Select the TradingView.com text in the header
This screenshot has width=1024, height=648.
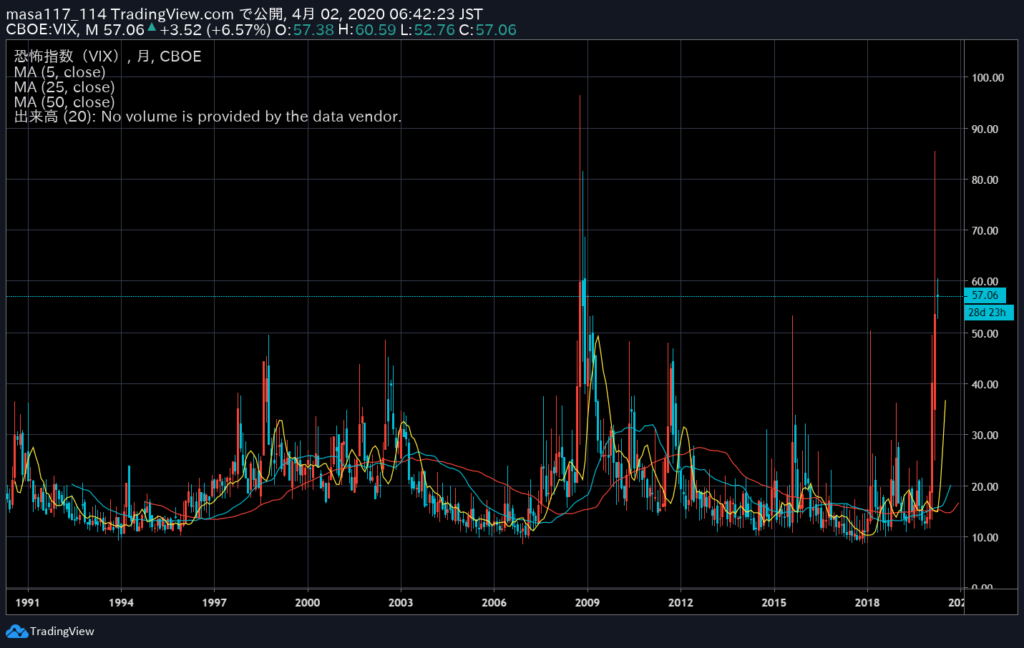[x=172, y=14]
